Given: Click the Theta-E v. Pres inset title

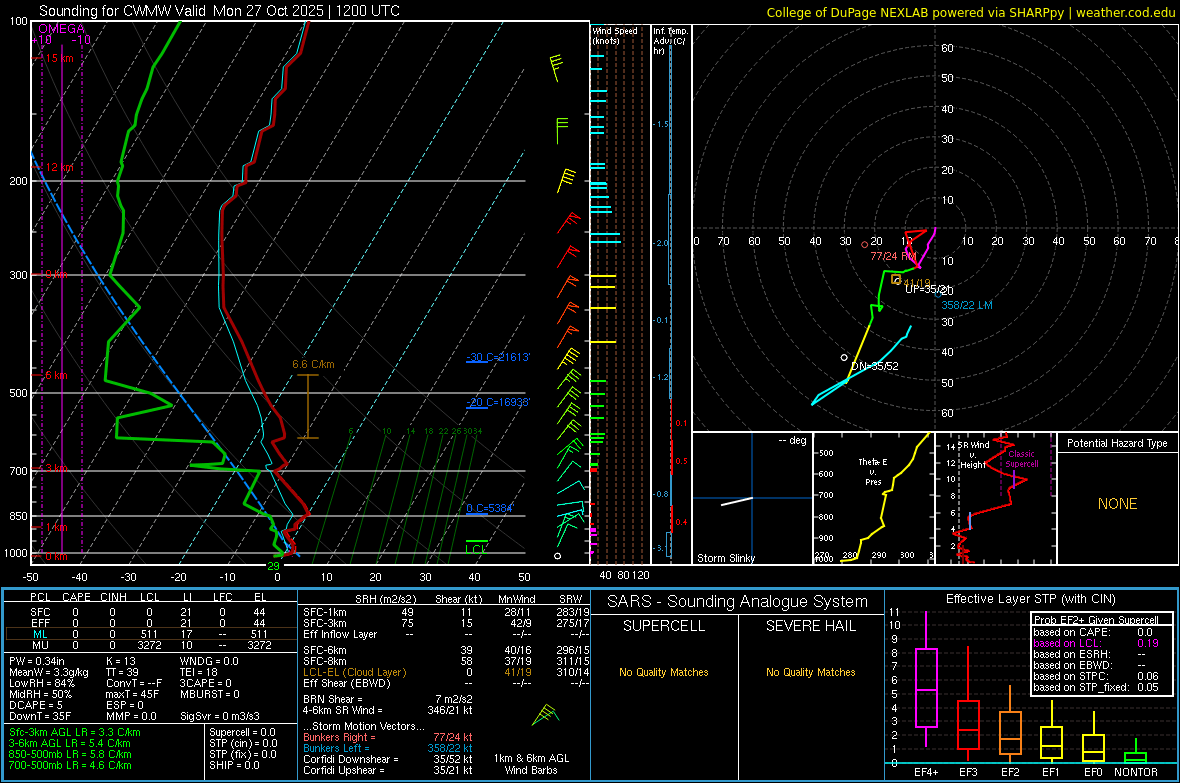Looking at the screenshot, I should click(873, 472).
